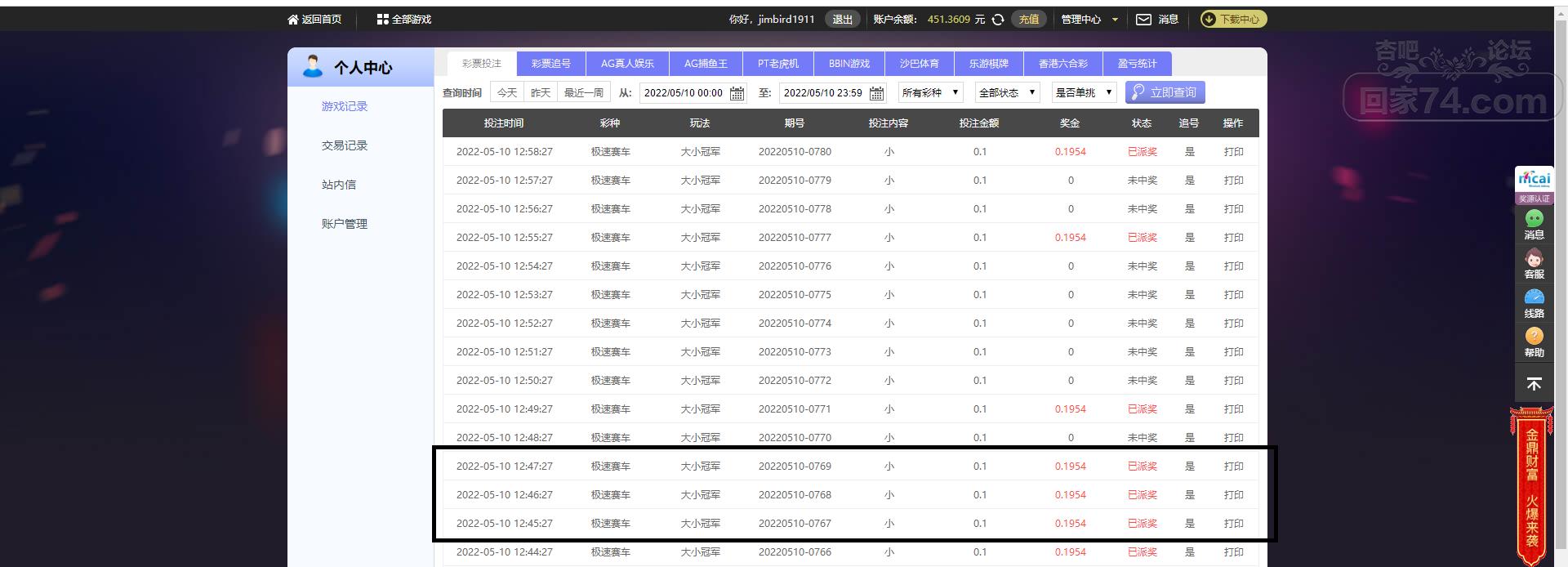The width and height of the screenshot is (1568, 567).
Task: Click the 消息 chat icon in side panel
Action: (1534, 218)
